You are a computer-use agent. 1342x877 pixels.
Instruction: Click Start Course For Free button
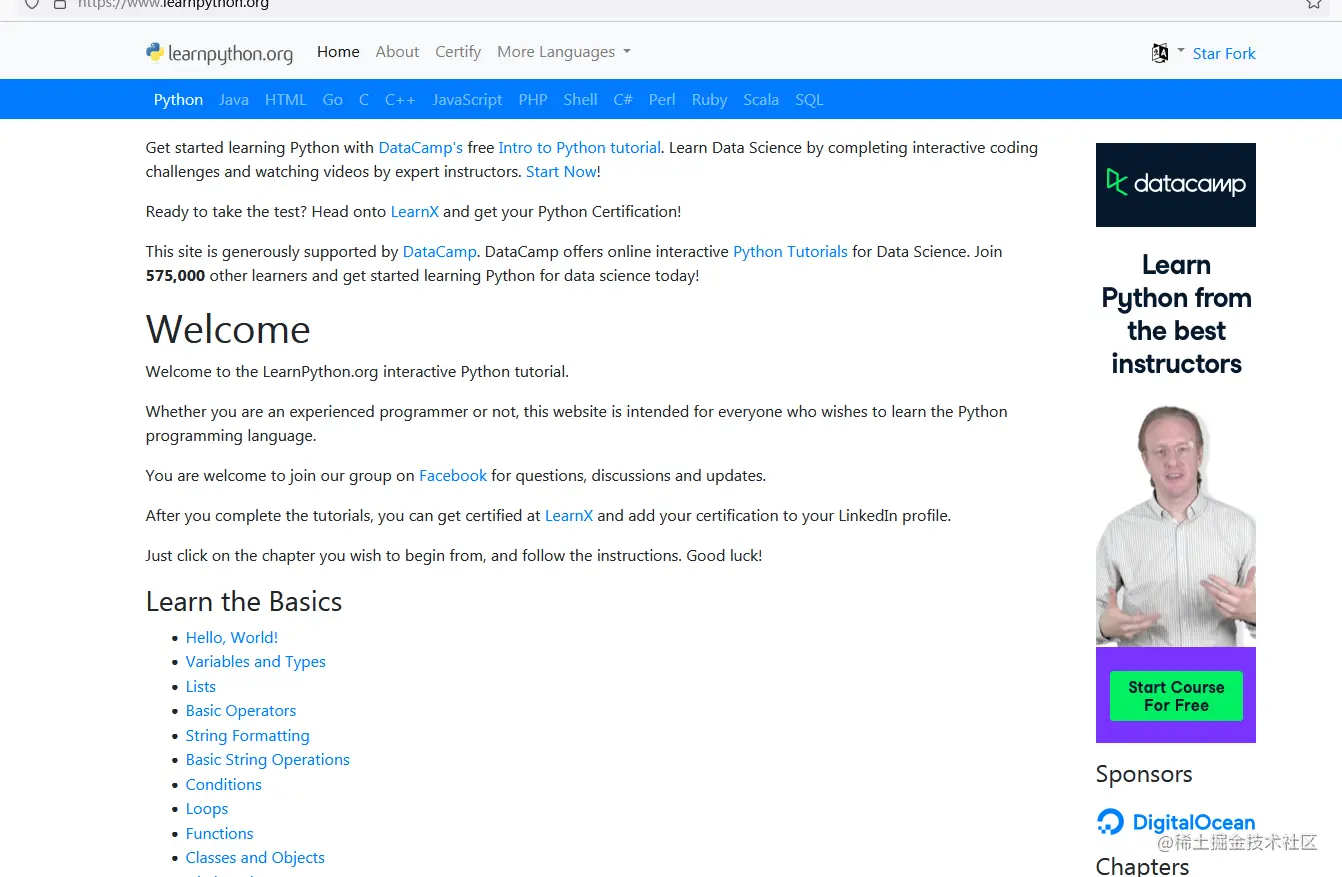click(x=1176, y=696)
